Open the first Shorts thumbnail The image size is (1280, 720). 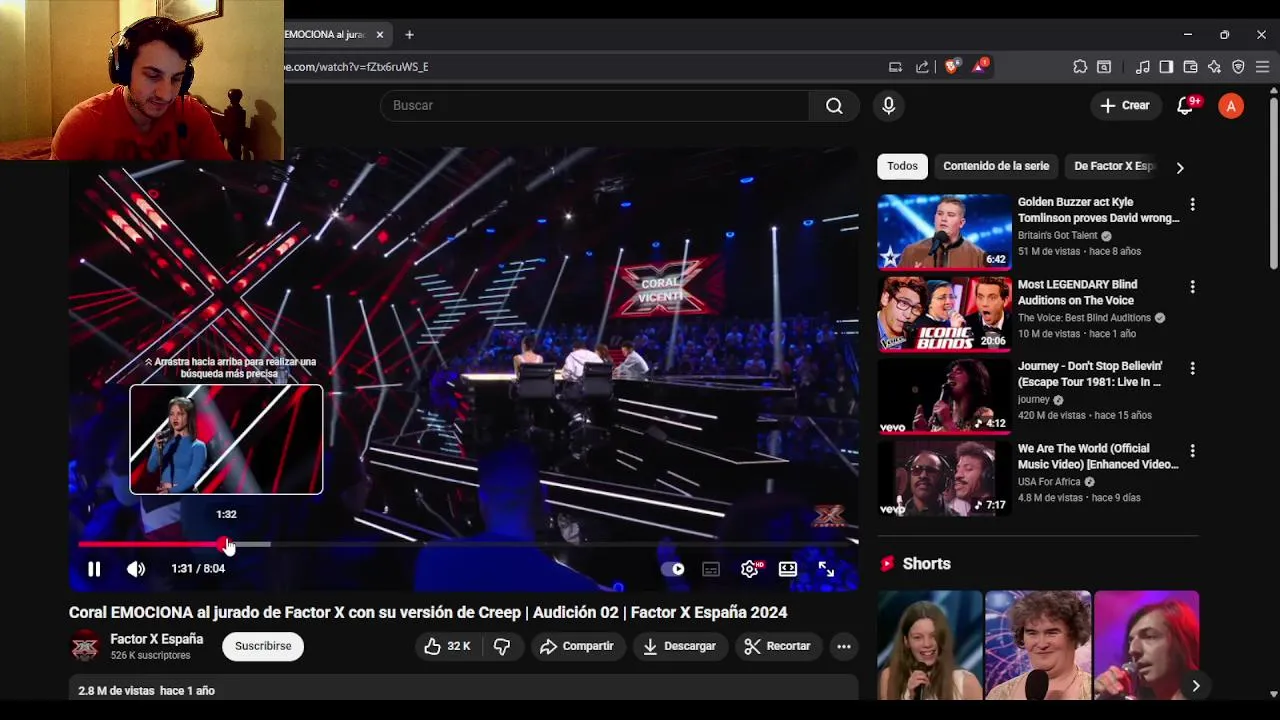tap(930, 645)
